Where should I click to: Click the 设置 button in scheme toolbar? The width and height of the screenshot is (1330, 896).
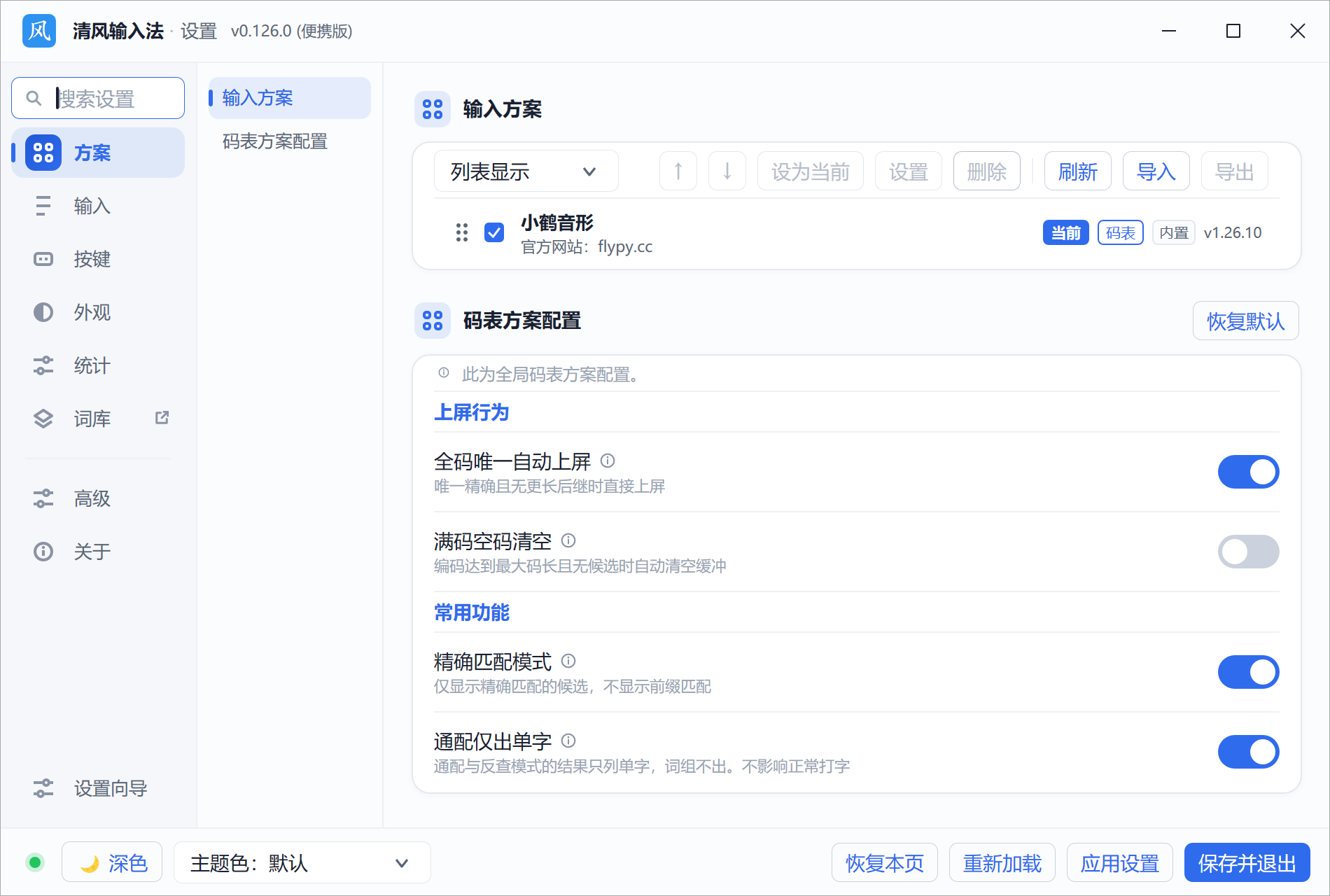click(909, 171)
